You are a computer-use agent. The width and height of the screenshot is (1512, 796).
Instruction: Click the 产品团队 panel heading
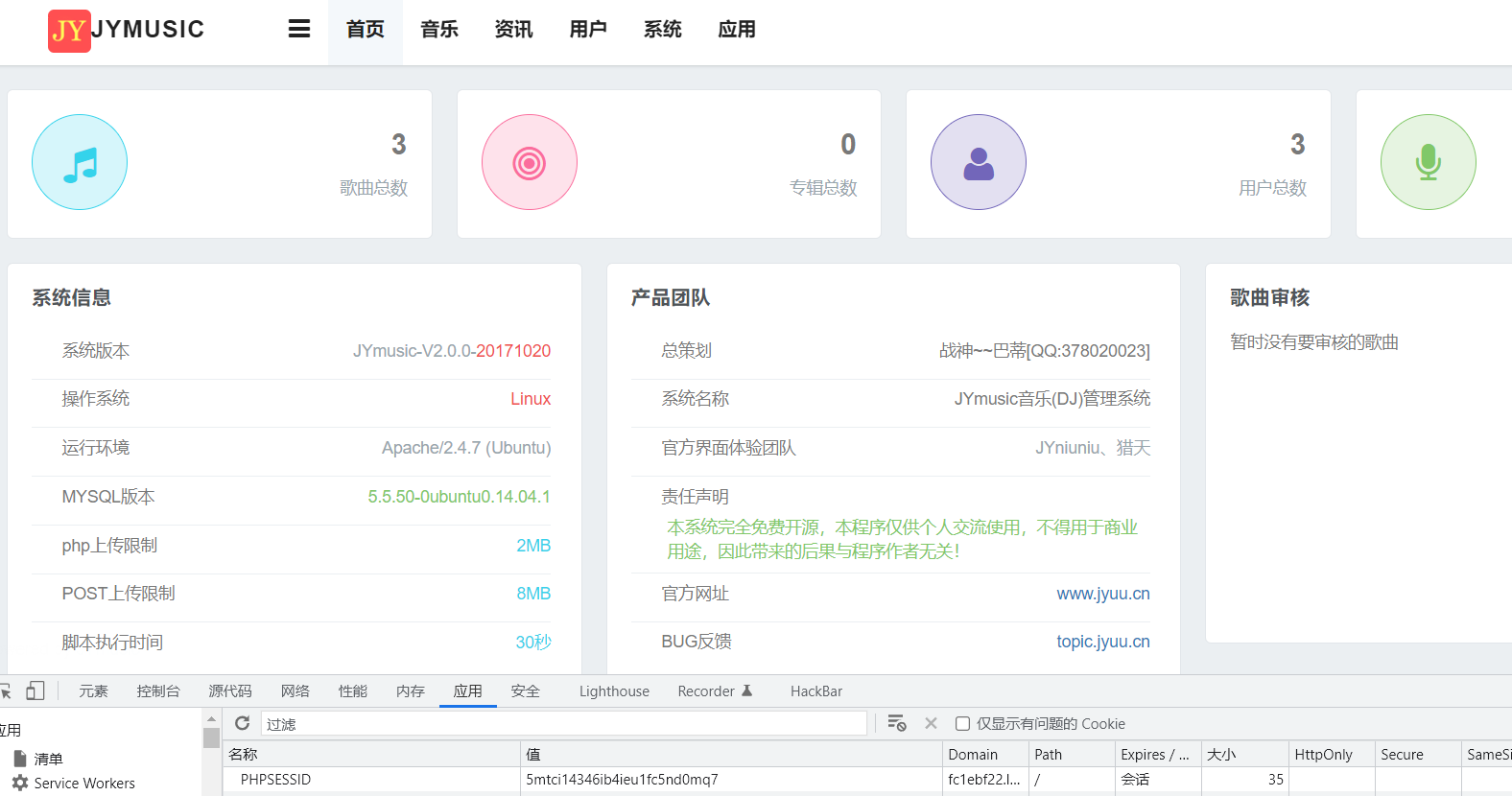[x=671, y=298]
